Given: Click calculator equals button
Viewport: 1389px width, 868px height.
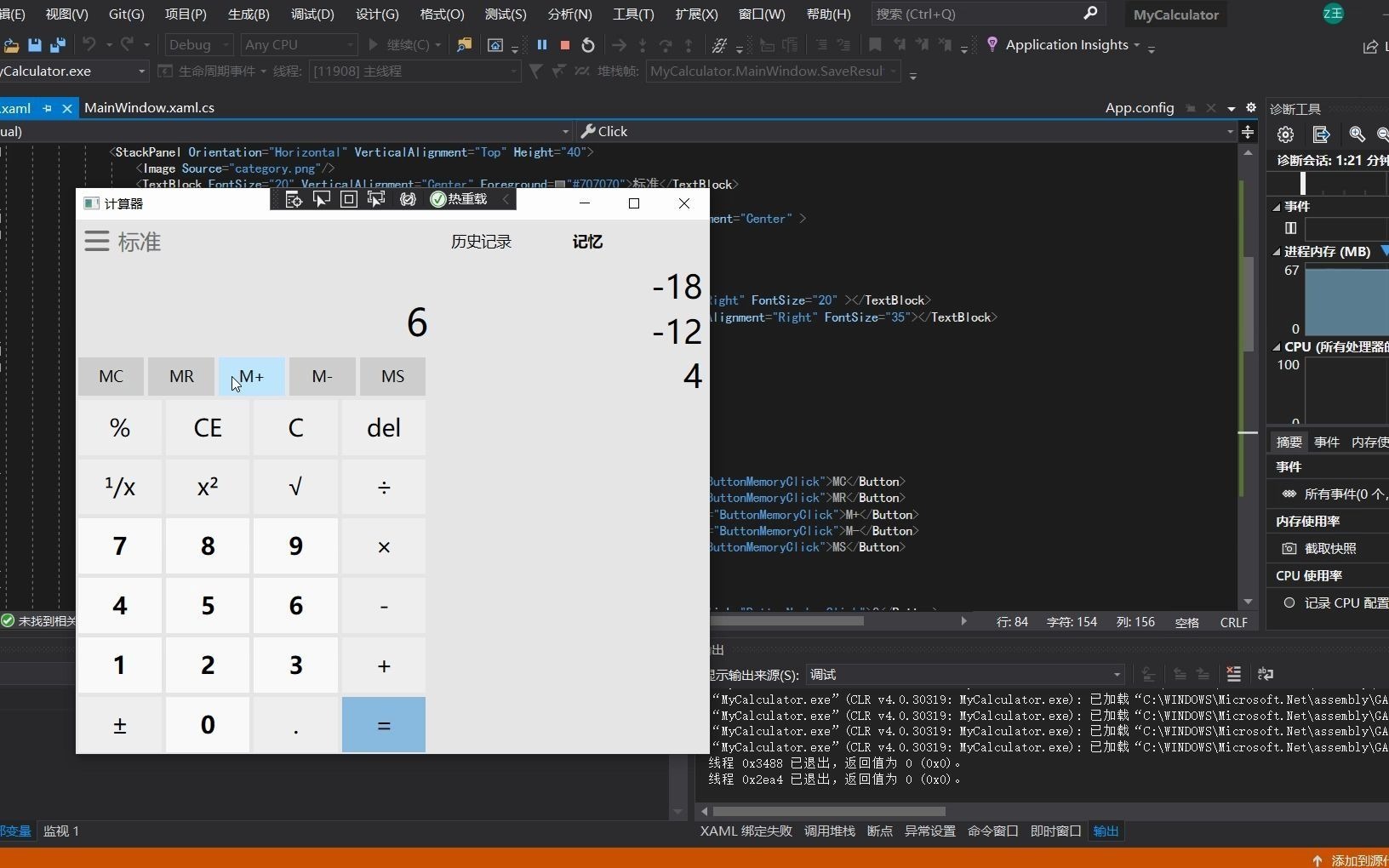Looking at the screenshot, I should [384, 725].
